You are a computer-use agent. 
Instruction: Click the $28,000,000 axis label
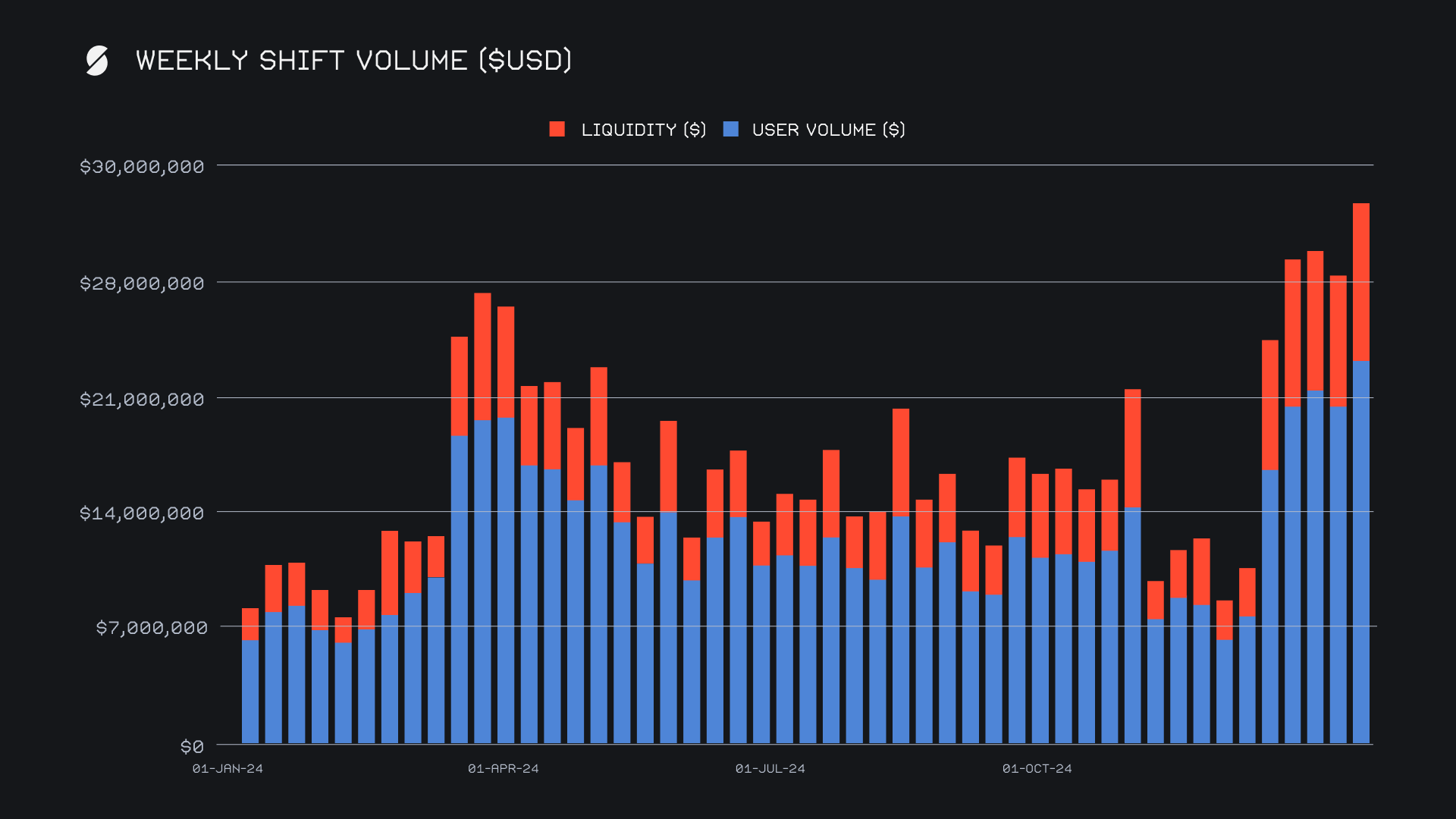[142, 284]
